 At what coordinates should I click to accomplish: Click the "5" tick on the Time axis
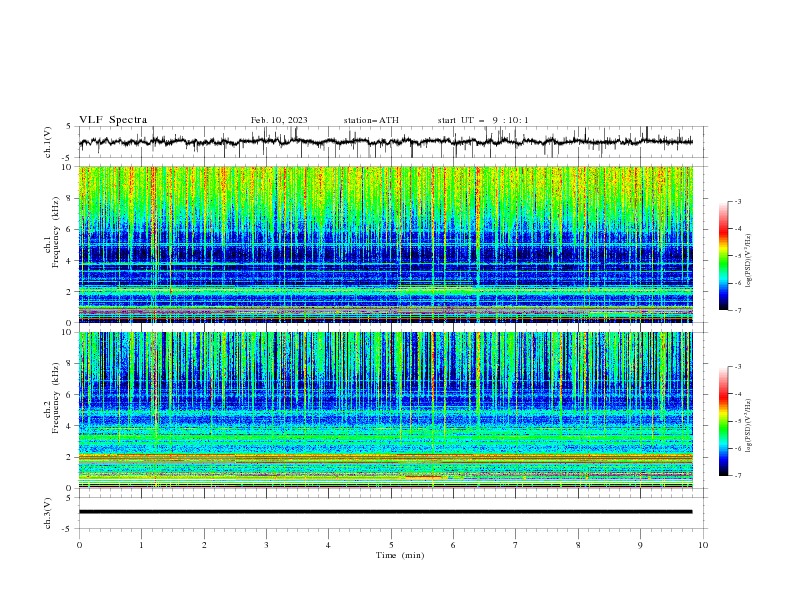pos(391,545)
